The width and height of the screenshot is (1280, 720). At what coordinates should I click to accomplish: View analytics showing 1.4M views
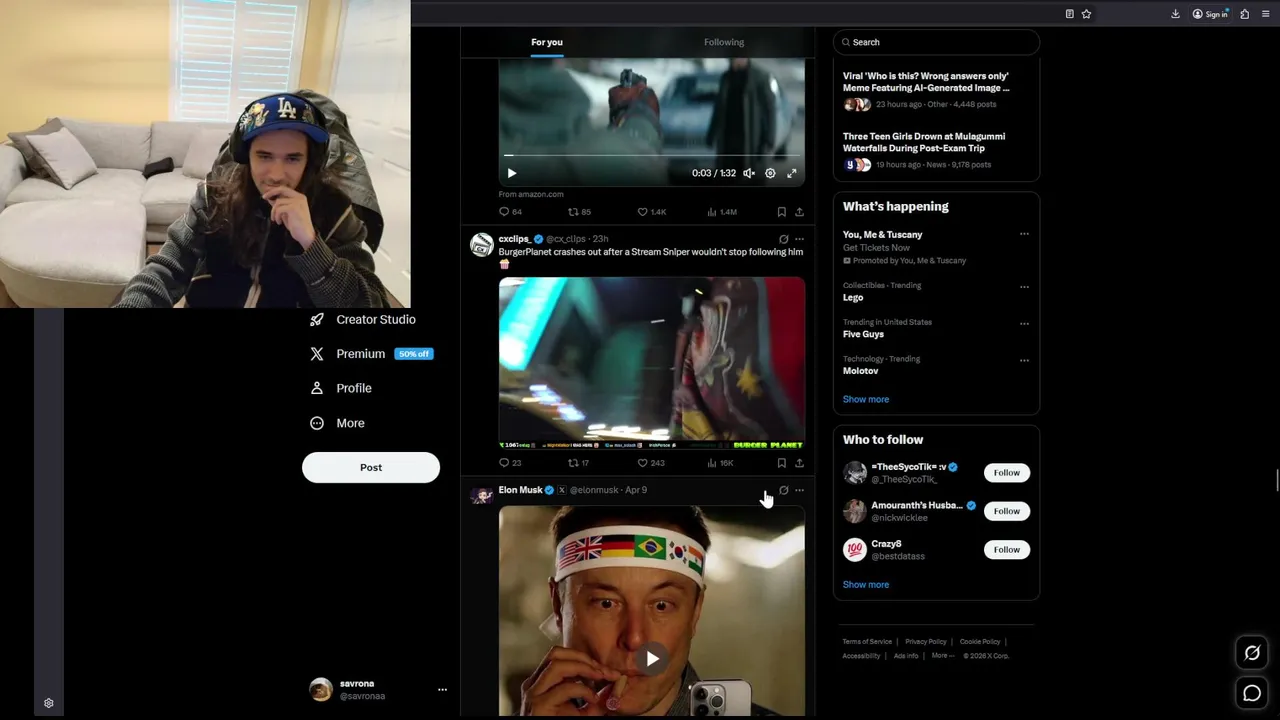click(x=721, y=212)
